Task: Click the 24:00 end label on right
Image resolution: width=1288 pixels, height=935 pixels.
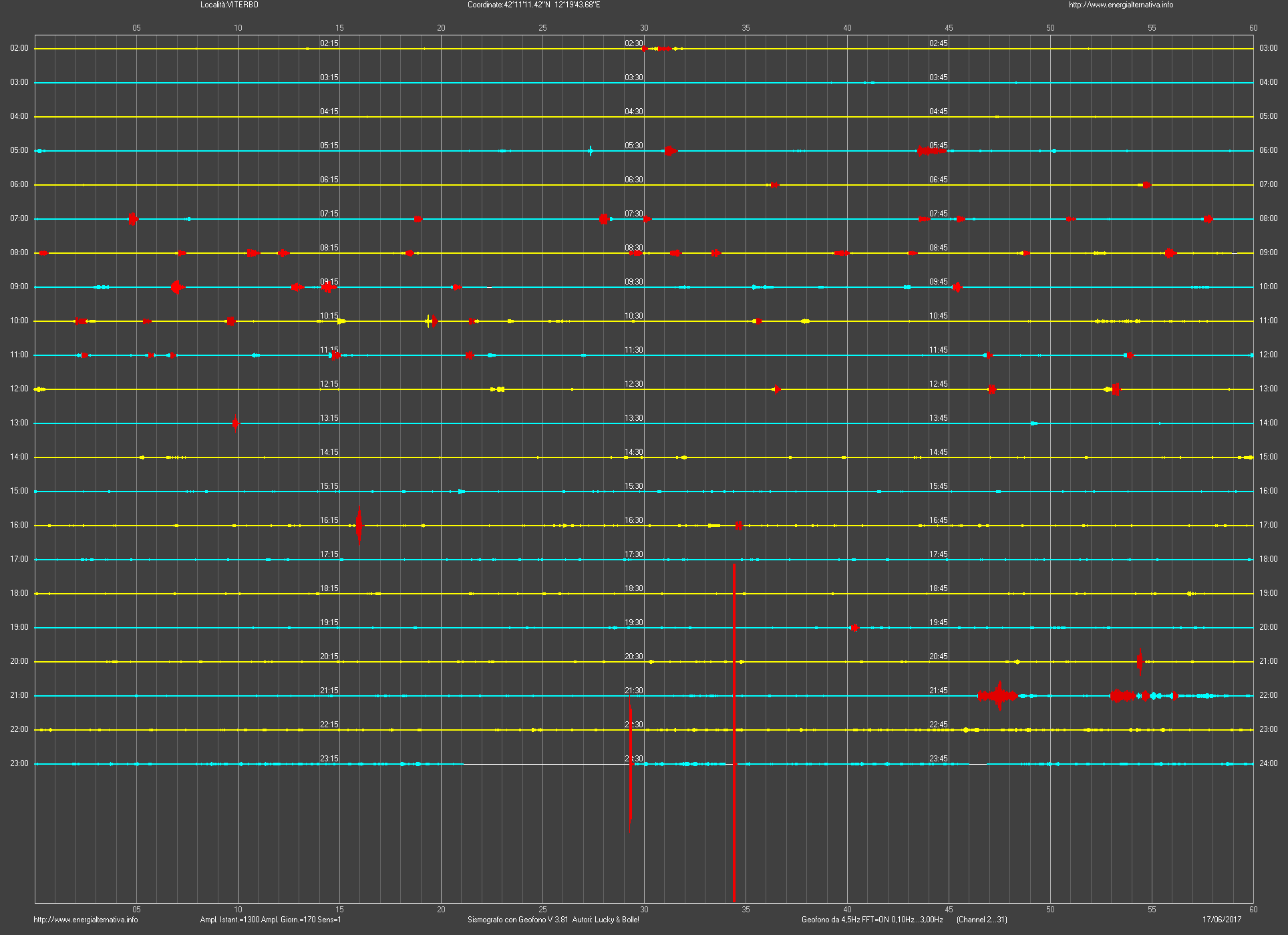Action: [1268, 764]
